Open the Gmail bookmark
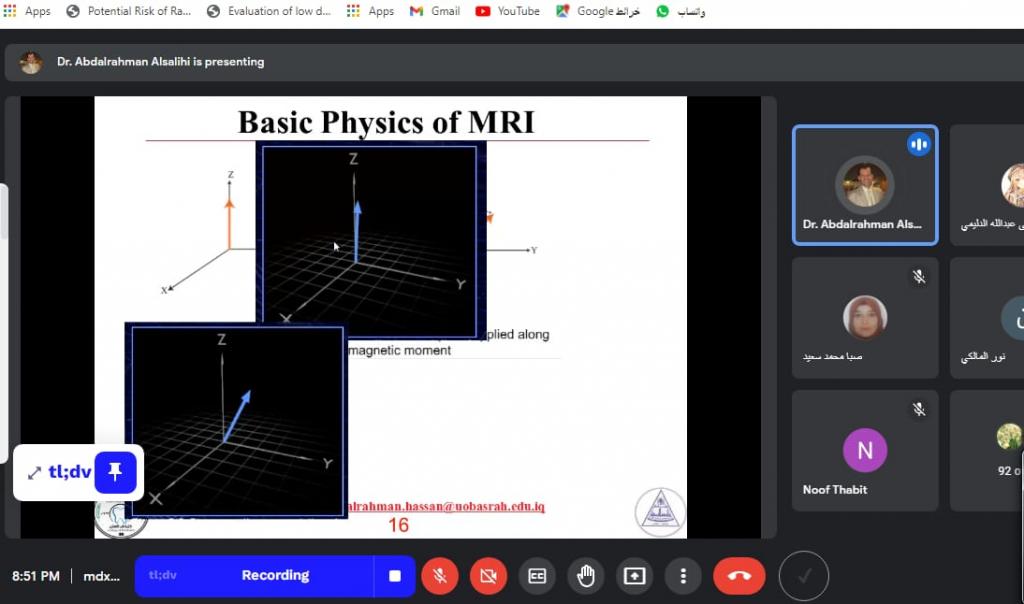Image resolution: width=1024 pixels, height=604 pixels. [x=435, y=11]
